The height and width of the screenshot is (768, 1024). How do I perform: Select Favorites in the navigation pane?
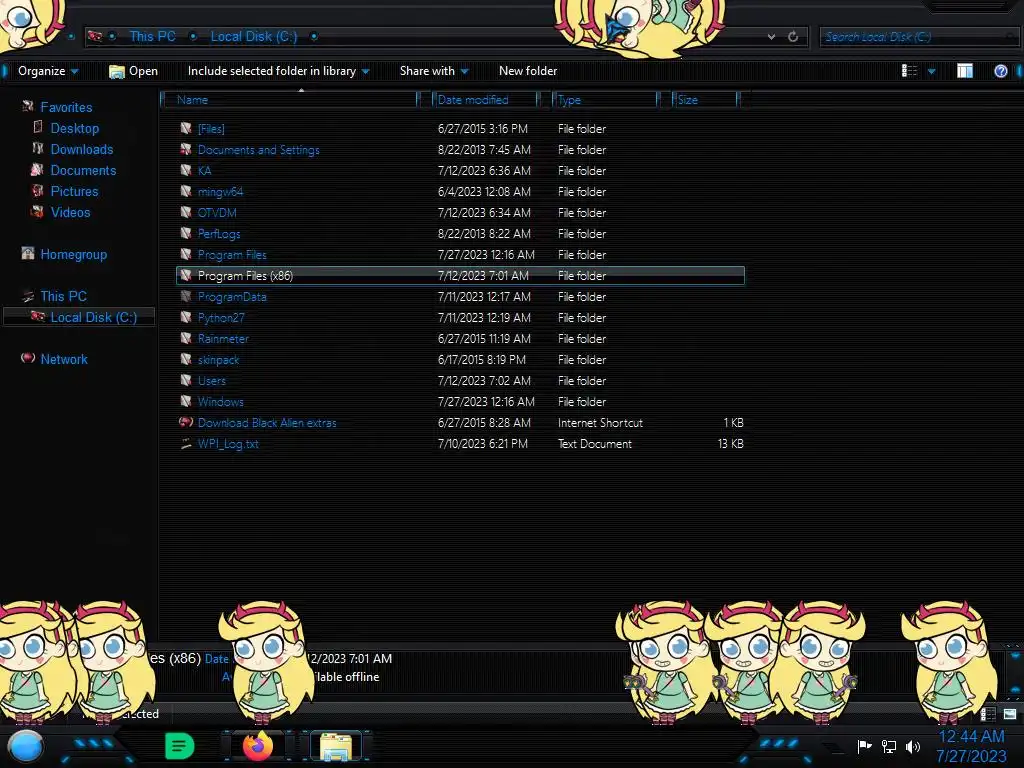(66, 107)
